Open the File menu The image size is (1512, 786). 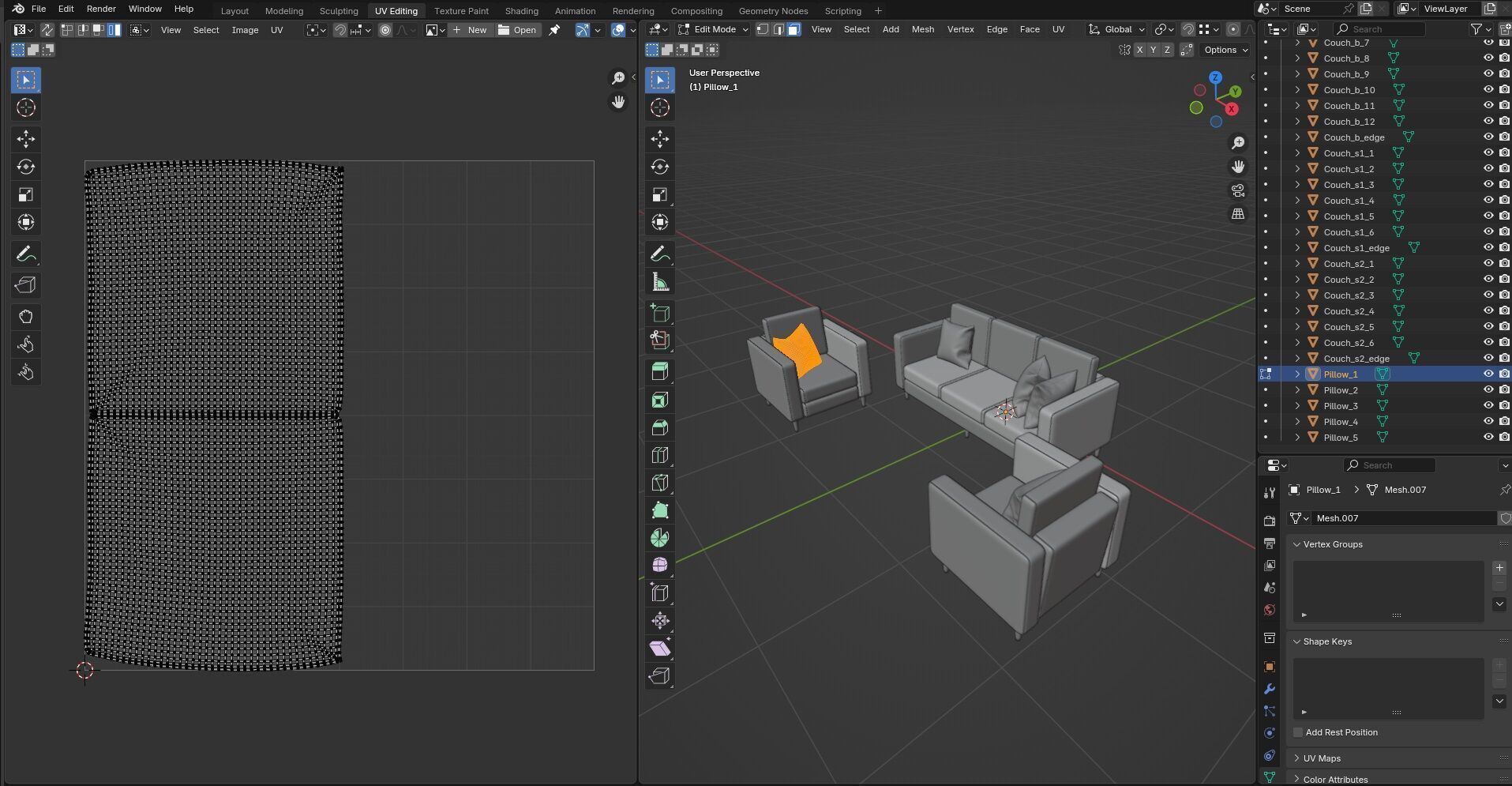click(x=38, y=9)
